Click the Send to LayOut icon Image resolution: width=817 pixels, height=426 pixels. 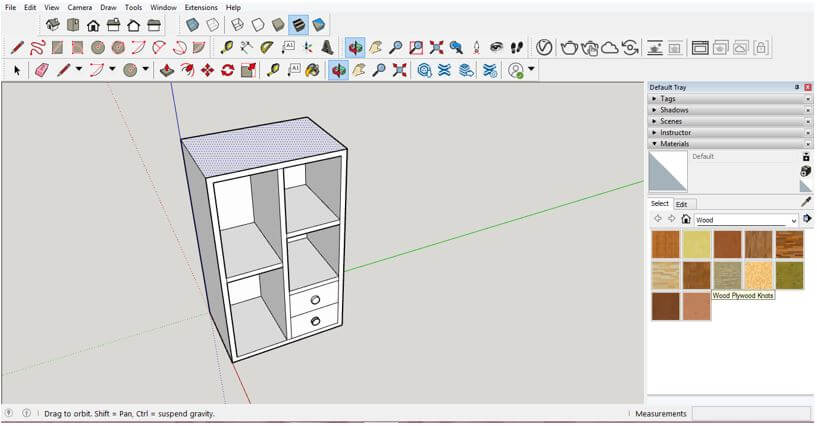pyautogui.click(x=466, y=70)
